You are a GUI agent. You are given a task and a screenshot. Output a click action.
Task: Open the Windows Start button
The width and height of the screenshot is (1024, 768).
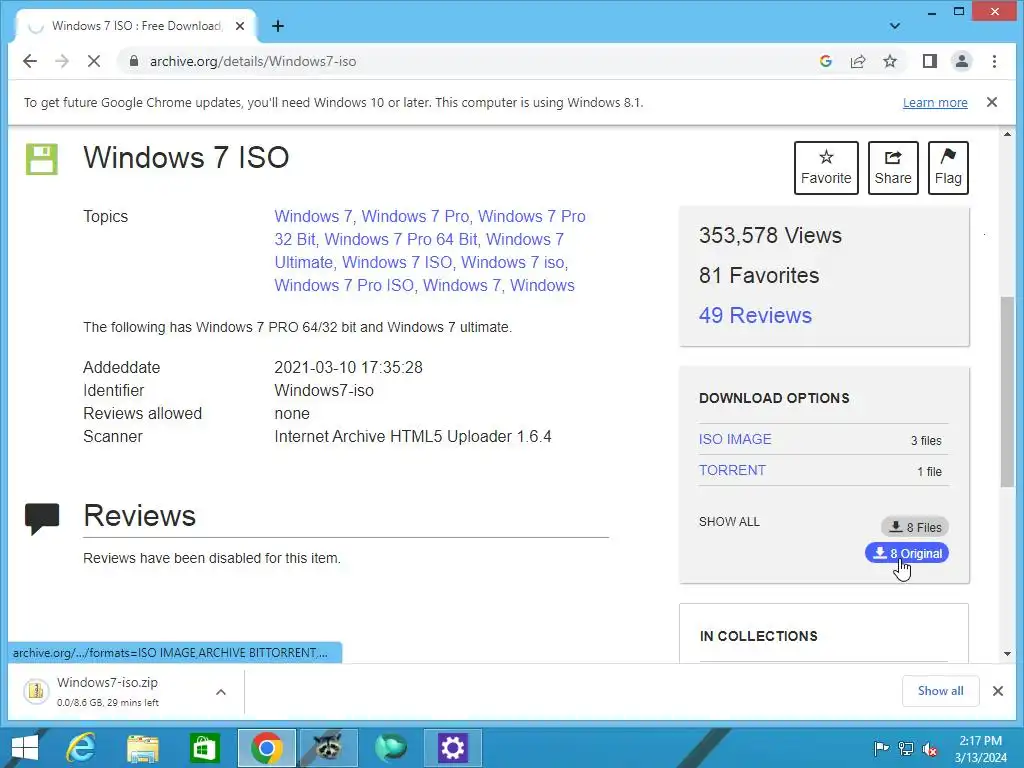pos(25,748)
